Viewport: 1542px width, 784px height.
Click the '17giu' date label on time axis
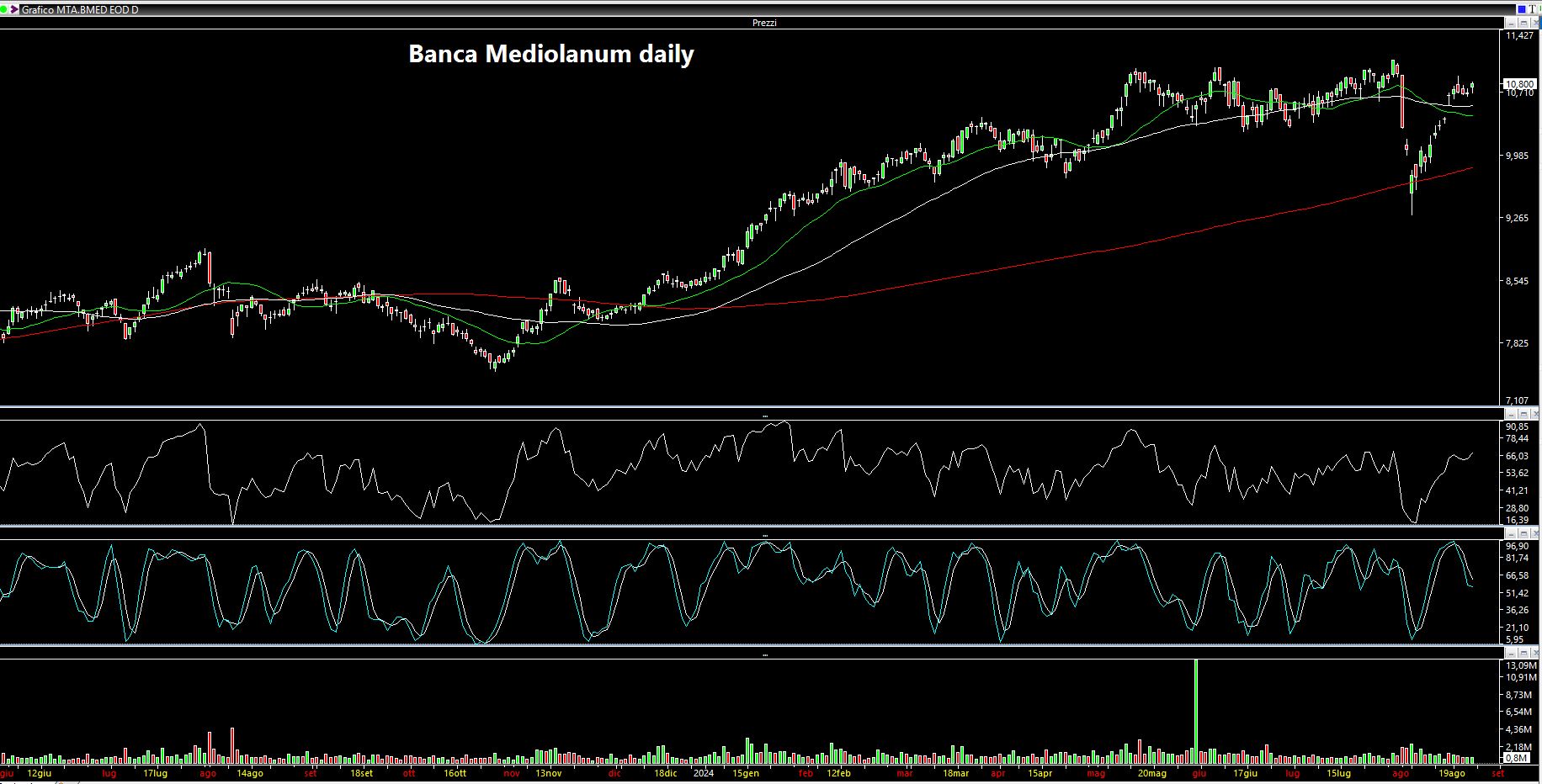tap(1245, 773)
